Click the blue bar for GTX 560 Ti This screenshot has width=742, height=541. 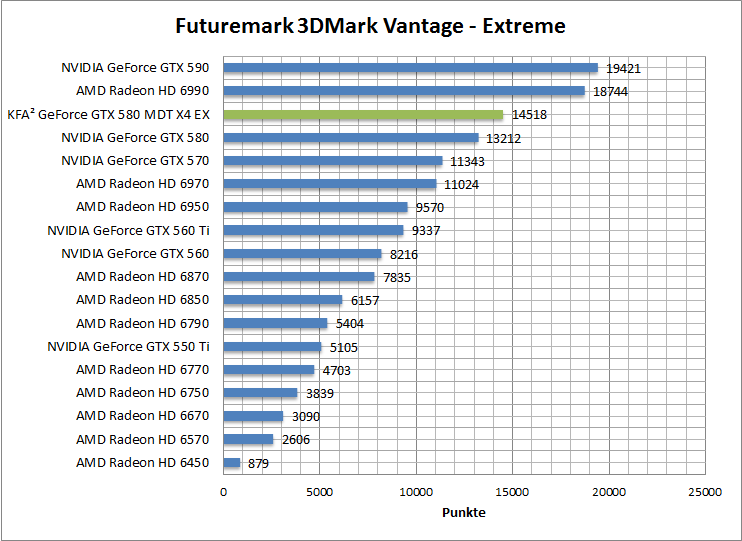(x=313, y=230)
